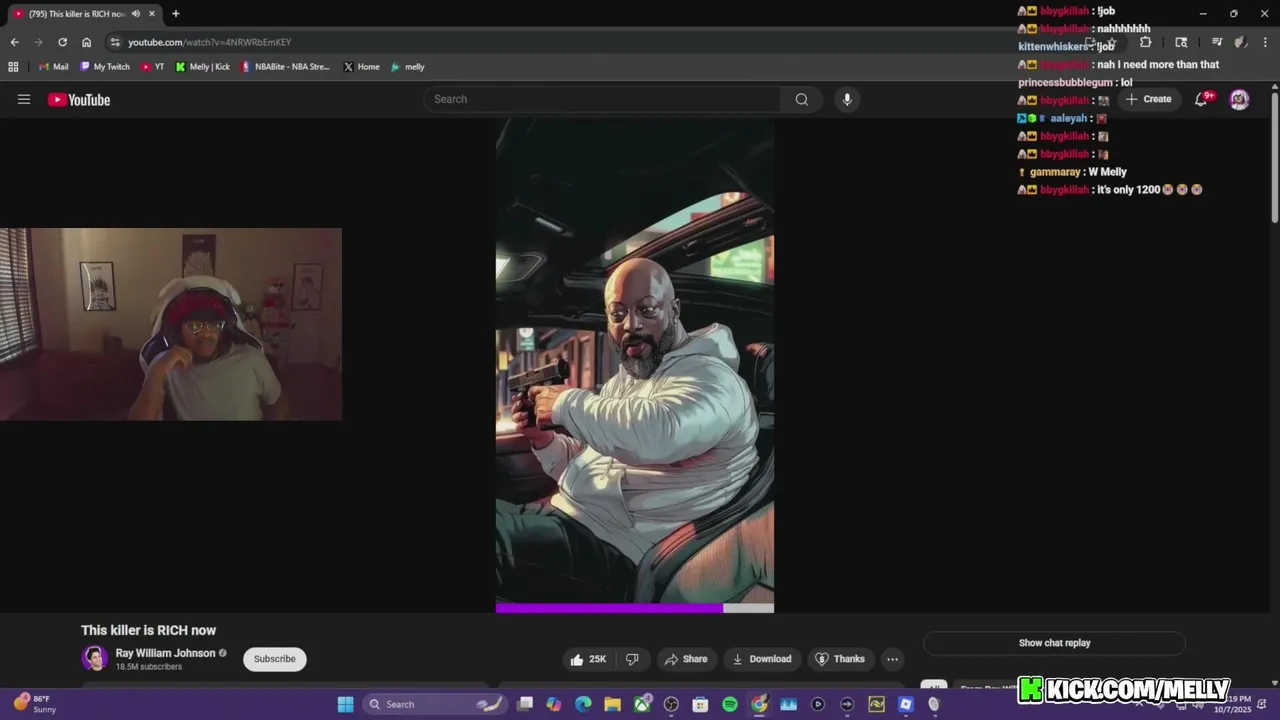Open Roblox from the taskbar
1280x720 pixels.
point(905,704)
